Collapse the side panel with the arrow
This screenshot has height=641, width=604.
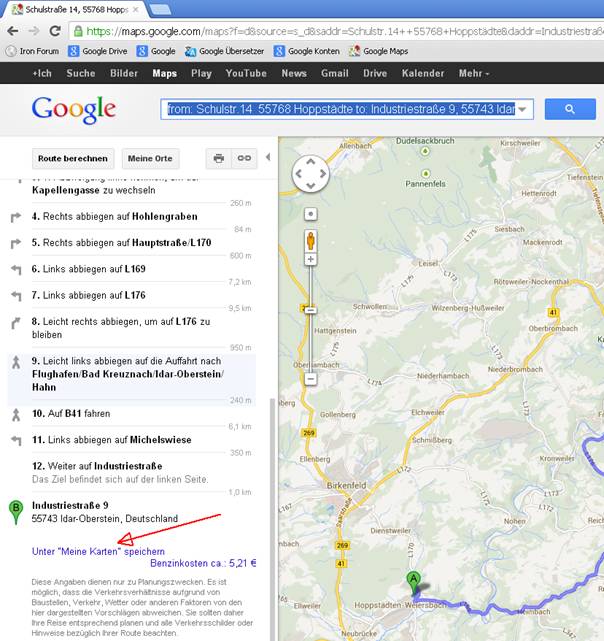pyautogui.click(x=268, y=157)
